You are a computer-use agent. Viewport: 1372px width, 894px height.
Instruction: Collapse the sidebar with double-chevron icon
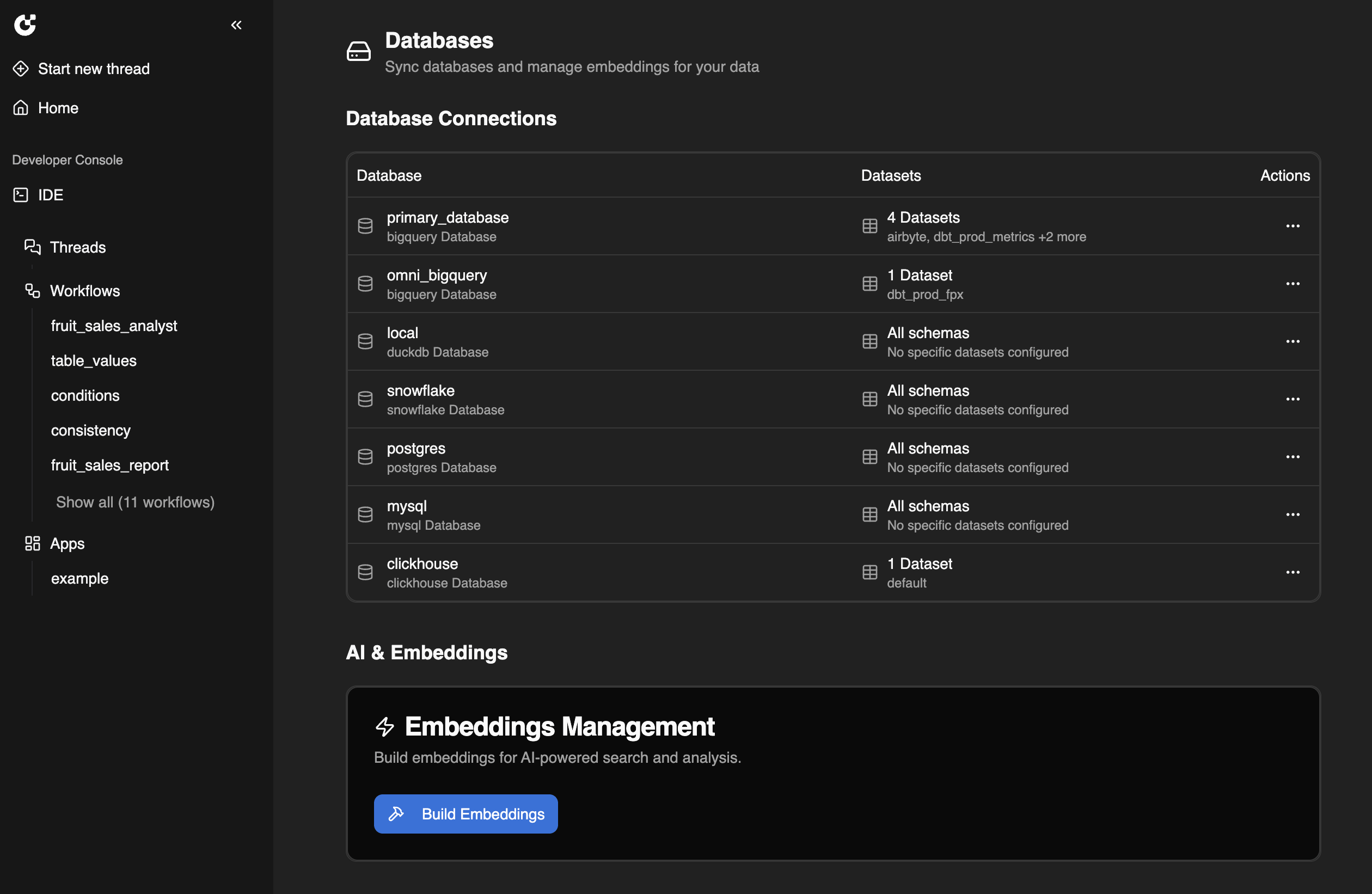(x=236, y=25)
